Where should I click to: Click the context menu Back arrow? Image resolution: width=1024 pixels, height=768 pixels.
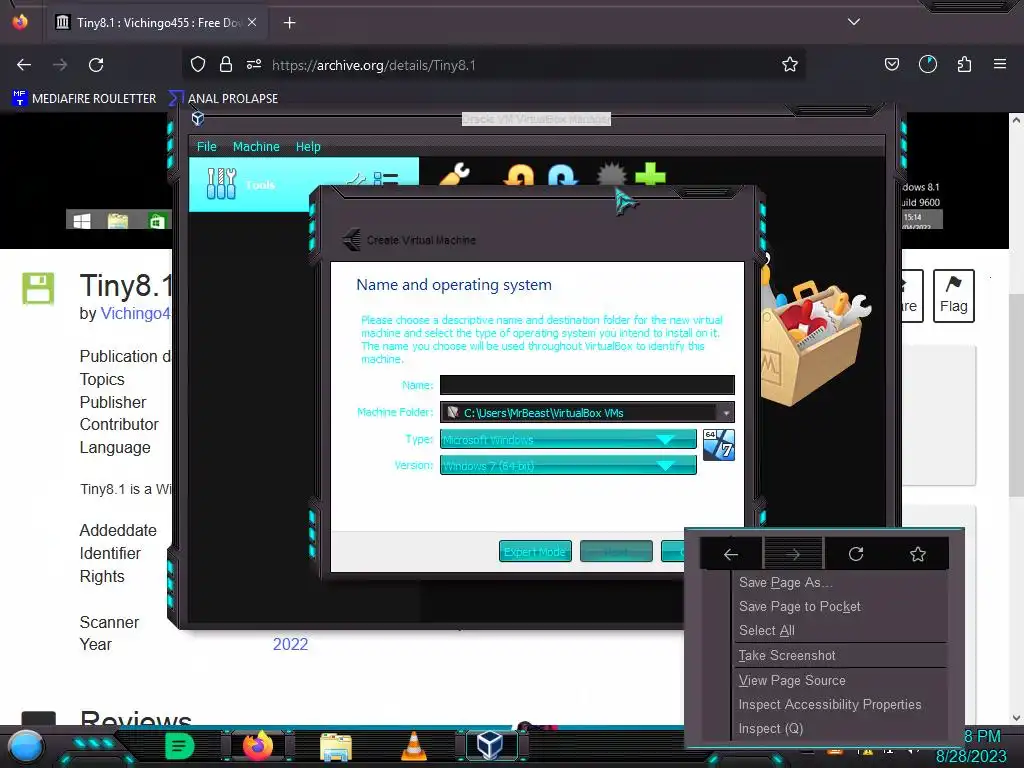[731, 554]
